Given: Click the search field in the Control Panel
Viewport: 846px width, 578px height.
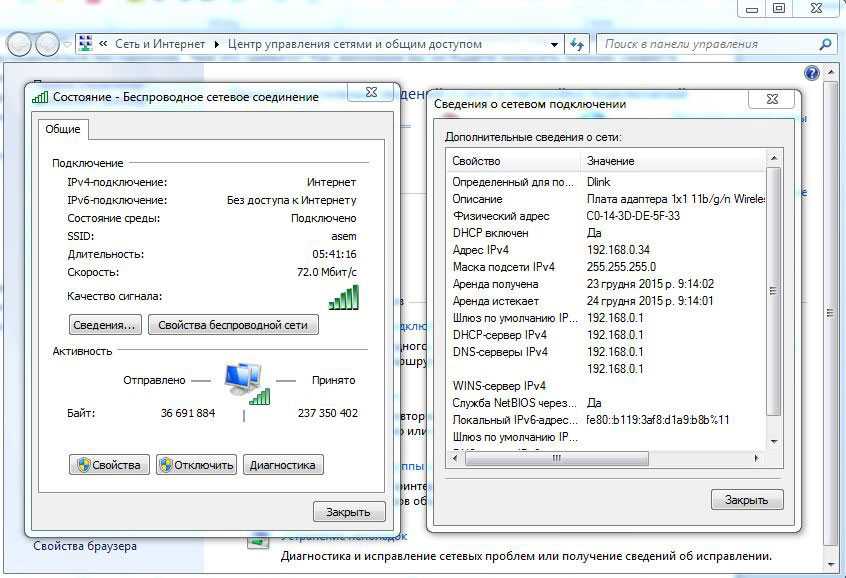Looking at the screenshot, I should click(708, 44).
